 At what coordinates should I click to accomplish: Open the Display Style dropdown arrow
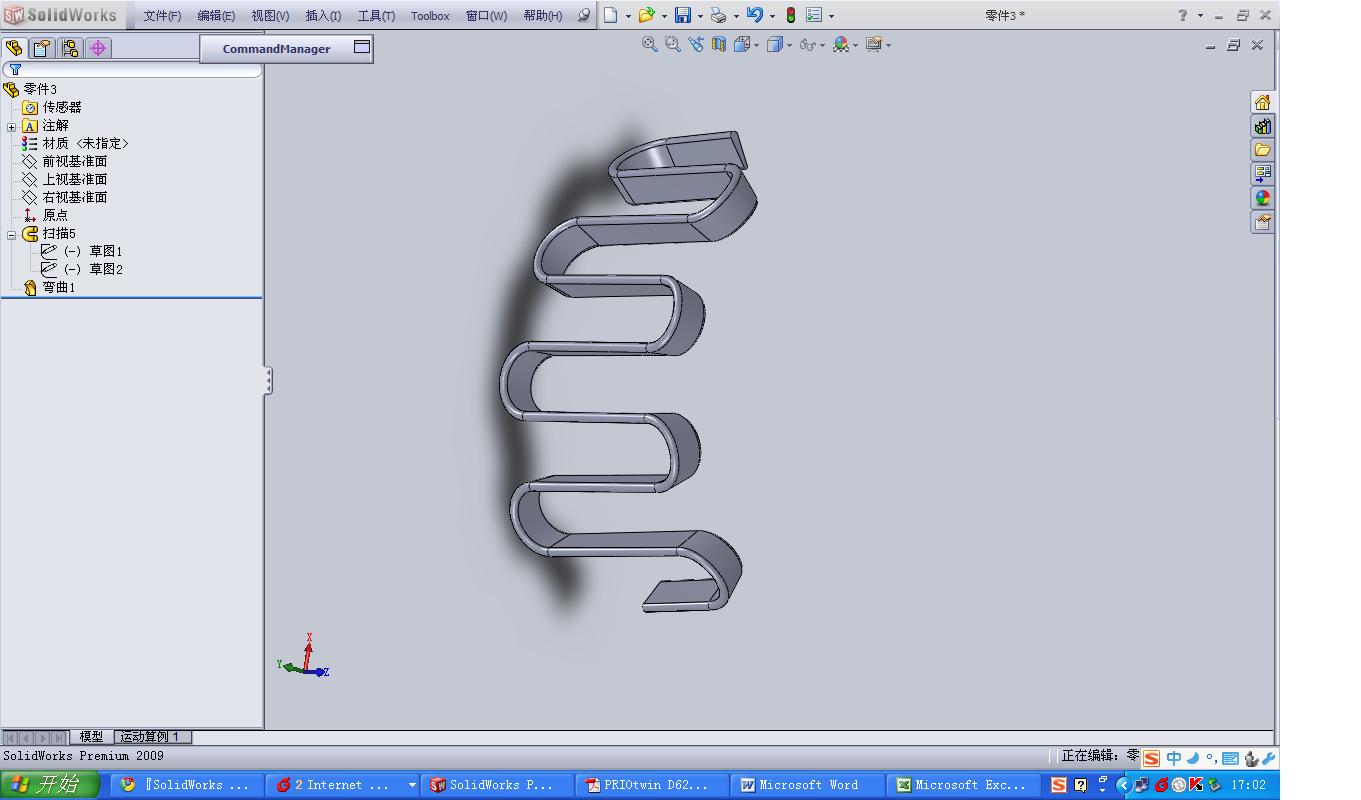point(789,45)
